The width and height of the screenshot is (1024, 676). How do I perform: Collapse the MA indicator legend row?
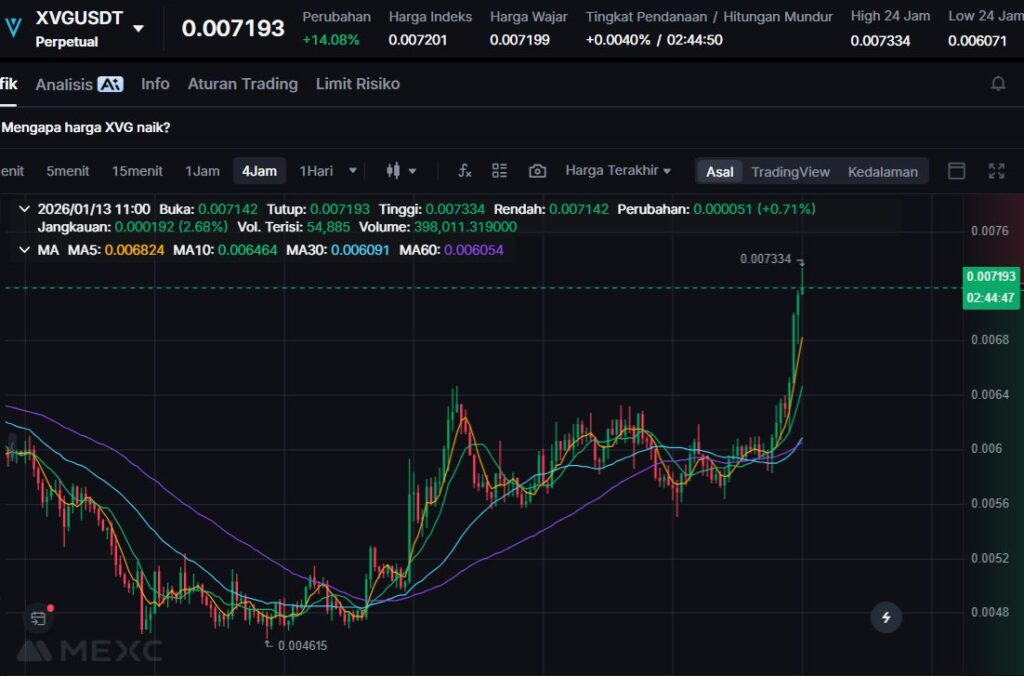(24, 249)
